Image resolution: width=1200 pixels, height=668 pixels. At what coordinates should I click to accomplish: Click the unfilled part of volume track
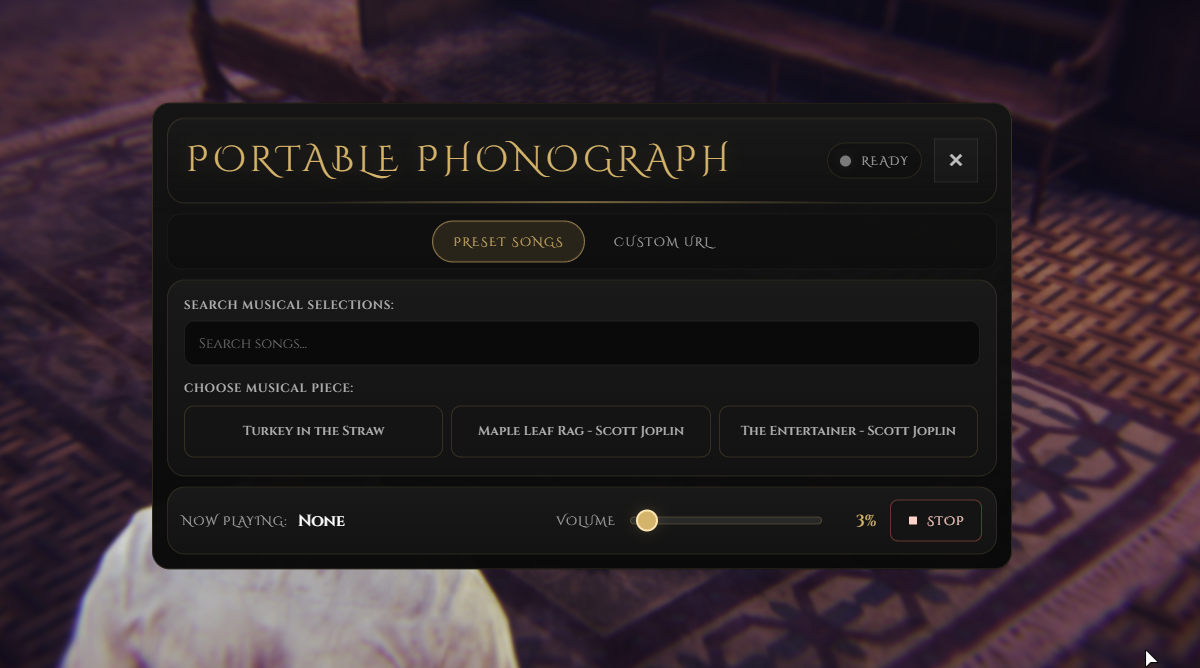(x=740, y=520)
